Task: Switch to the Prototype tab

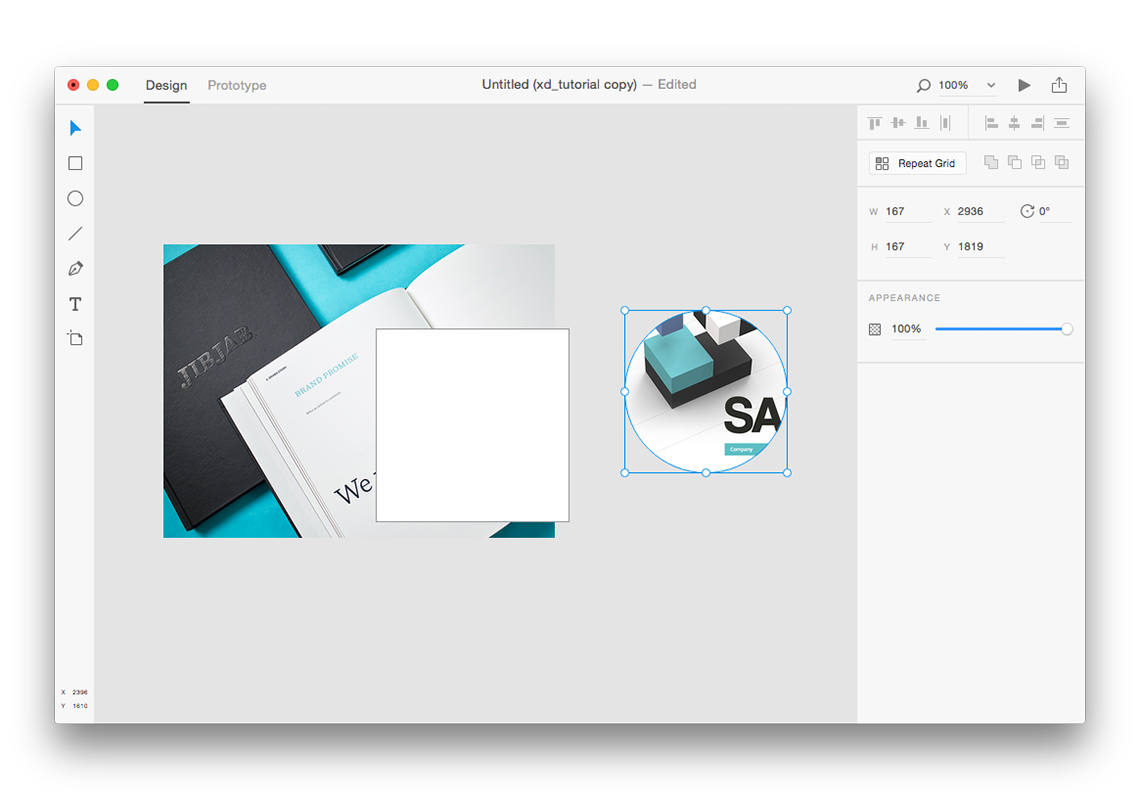Action: (236, 85)
